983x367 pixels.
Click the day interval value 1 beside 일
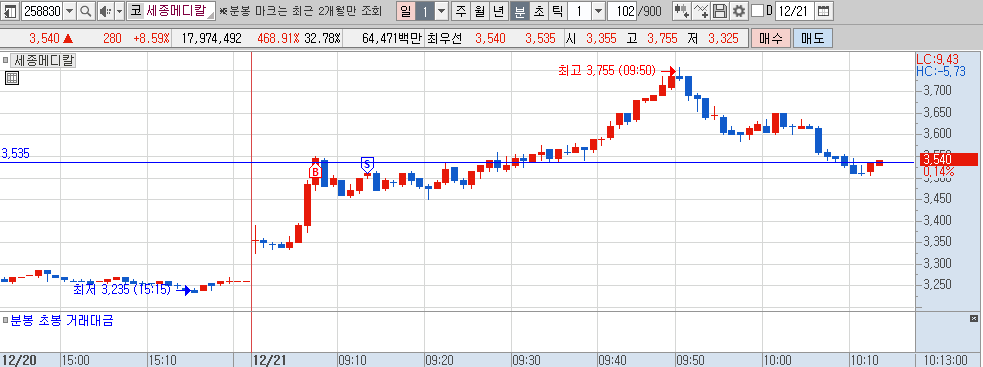(425, 11)
